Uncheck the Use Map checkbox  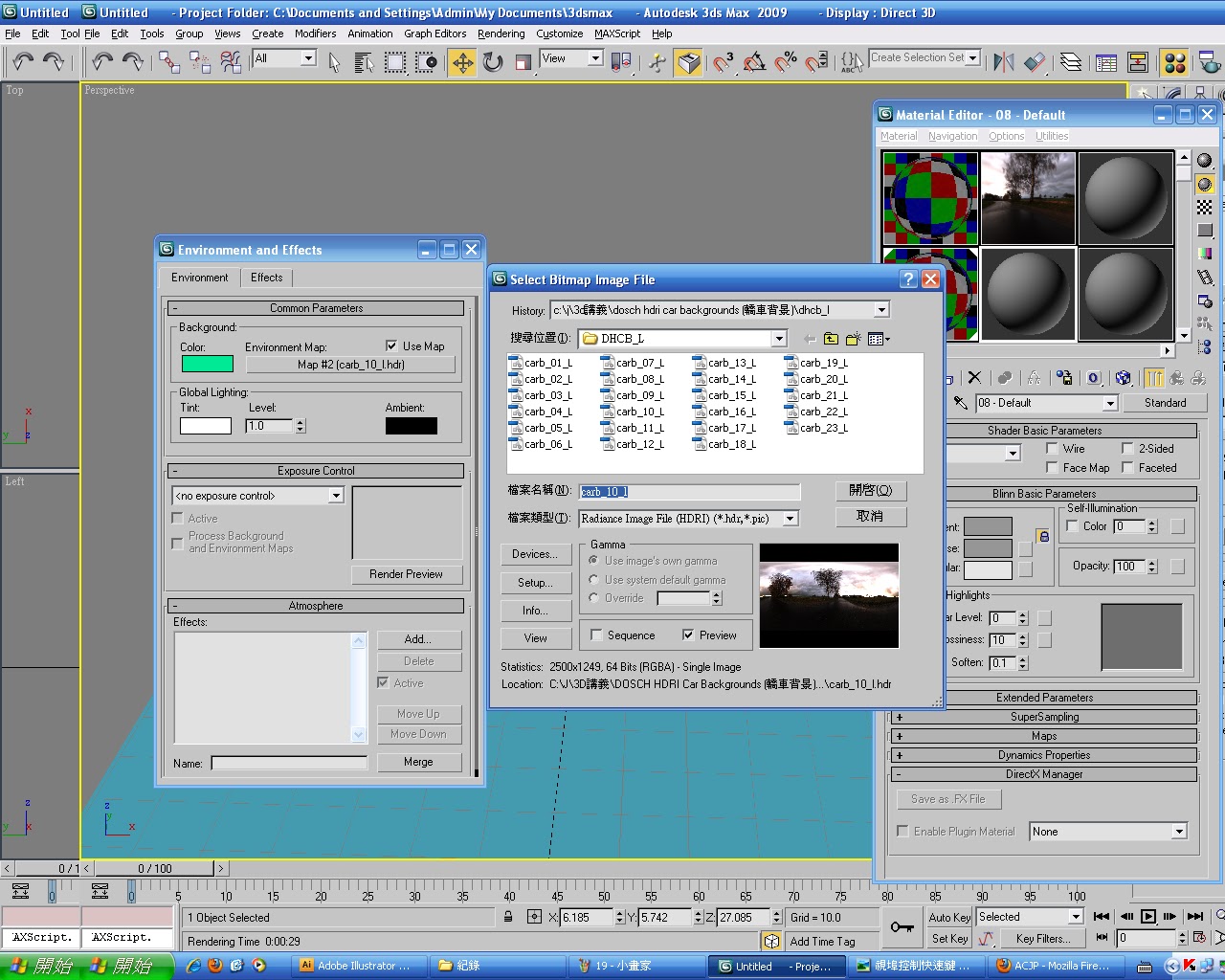[391, 345]
